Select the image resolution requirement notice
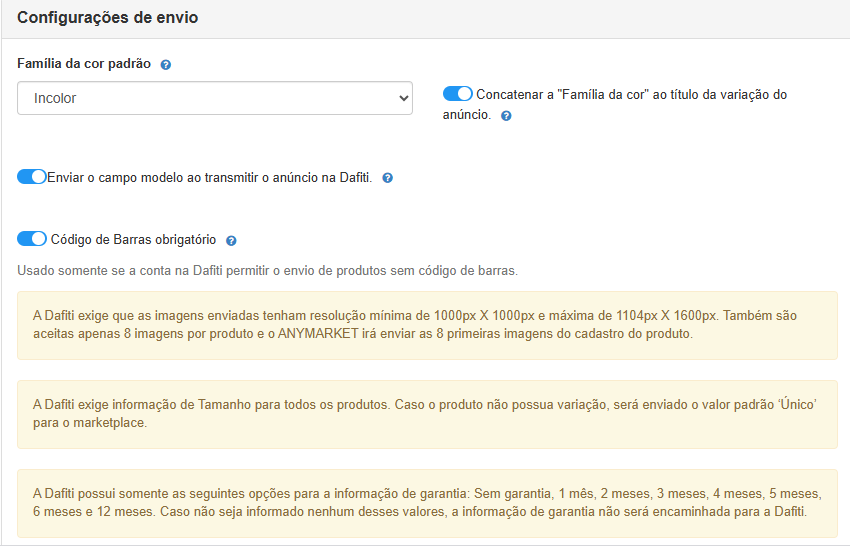Screen dimensions: 850x546 [427, 325]
